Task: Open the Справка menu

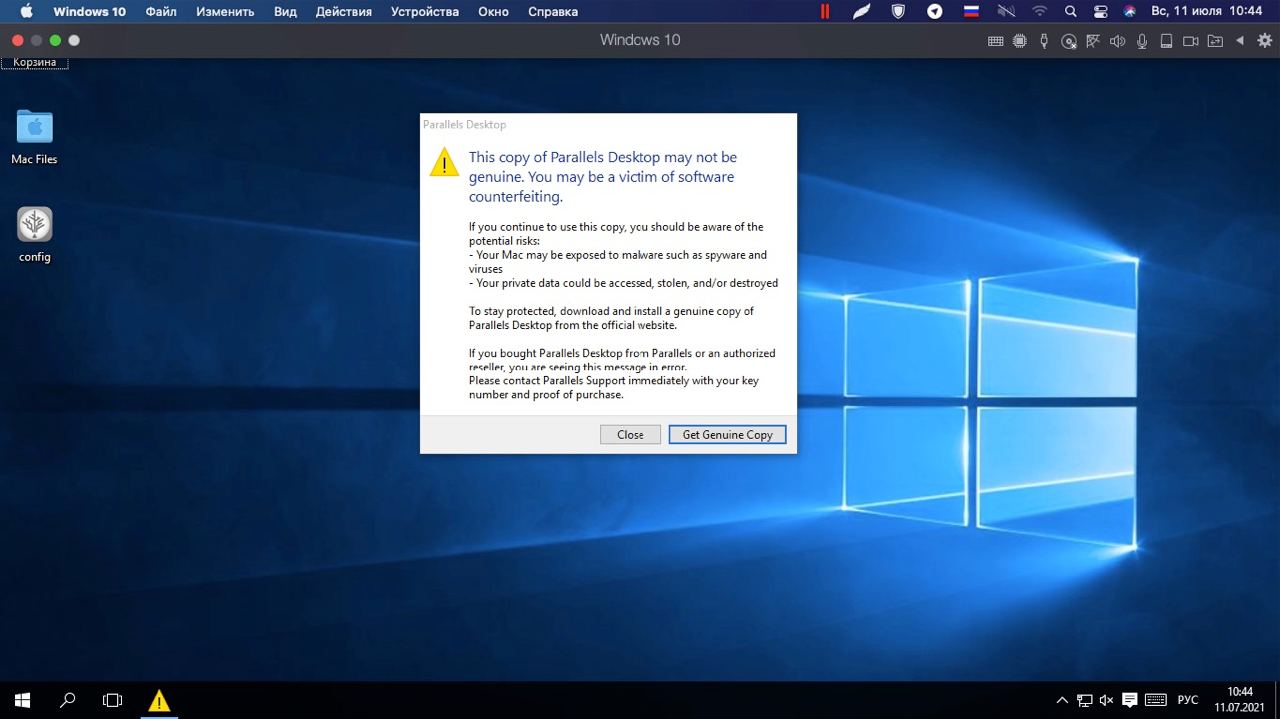Action: pos(552,12)
